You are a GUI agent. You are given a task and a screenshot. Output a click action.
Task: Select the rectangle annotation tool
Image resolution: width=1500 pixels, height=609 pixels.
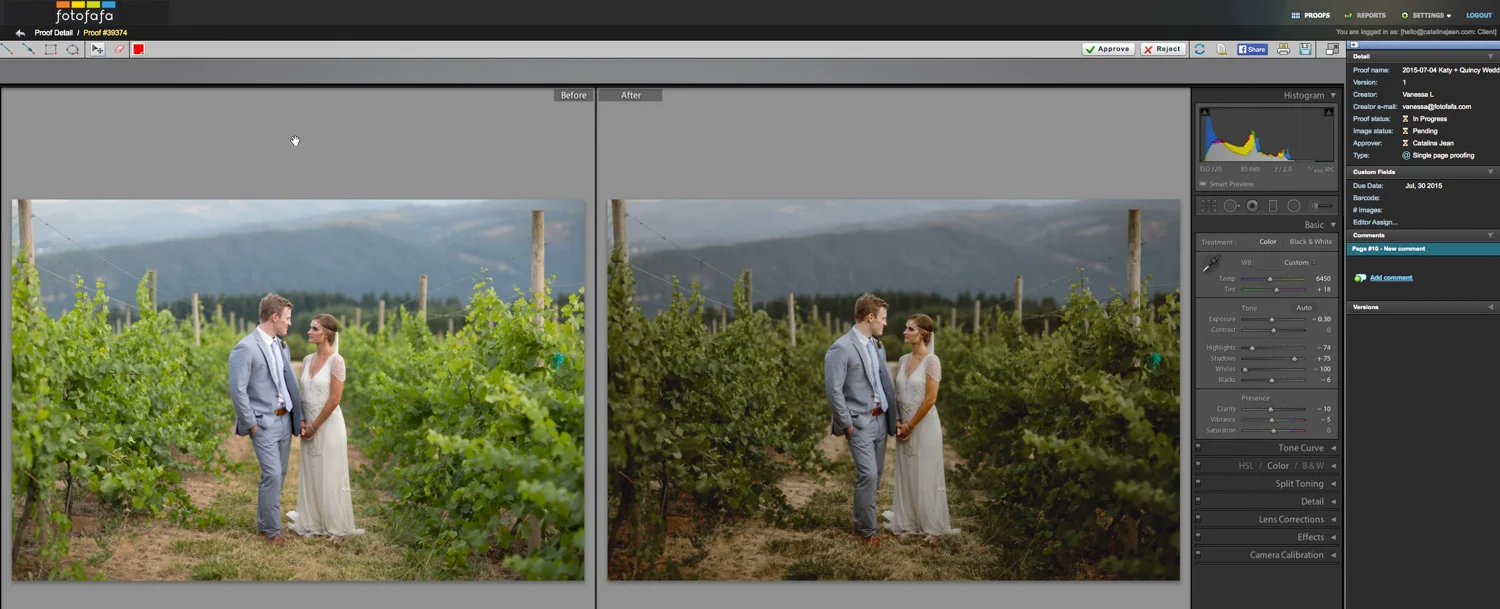tap(50, 49)
